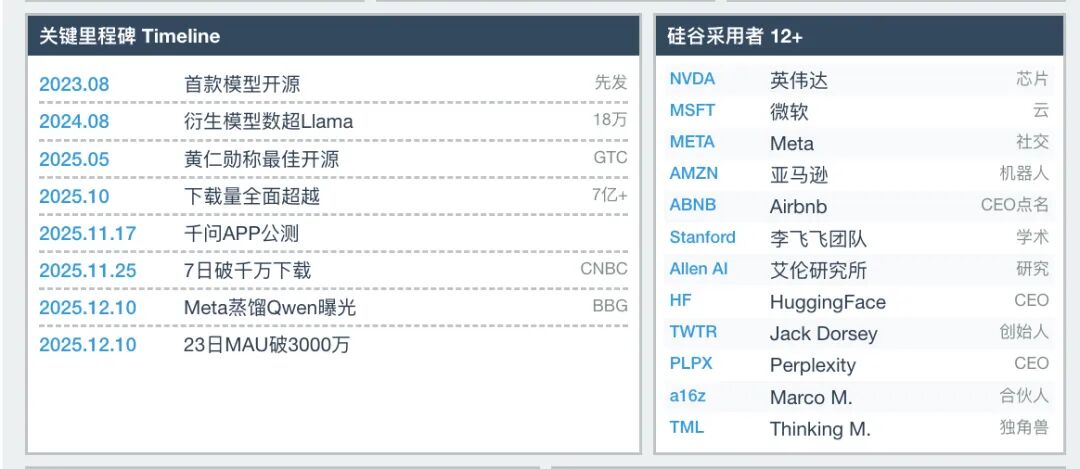Click the ABNB ticker
Viewport: 1080px width, 469px height.
pos(693,205)
